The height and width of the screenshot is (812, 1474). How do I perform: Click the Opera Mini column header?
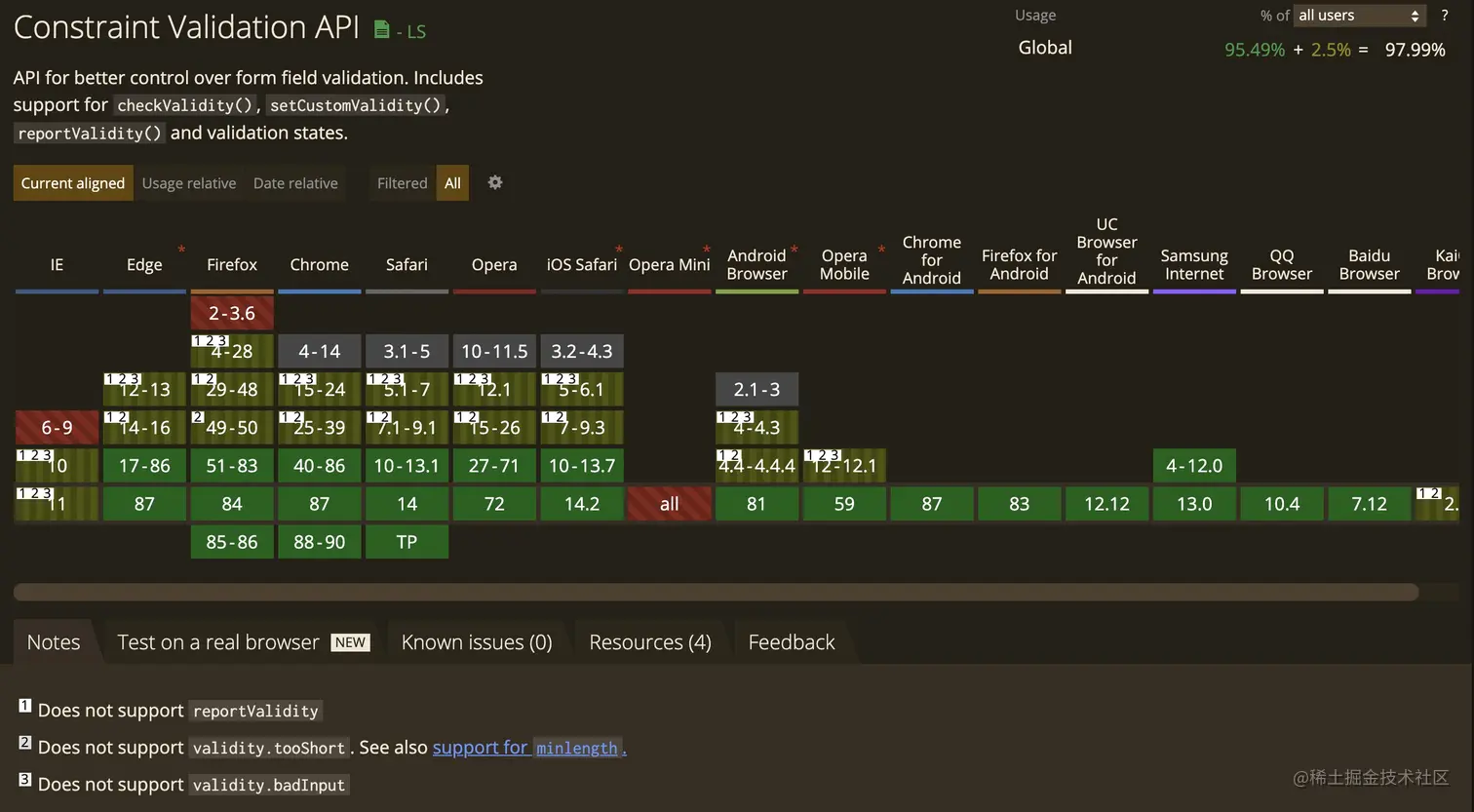coord(670,264)
